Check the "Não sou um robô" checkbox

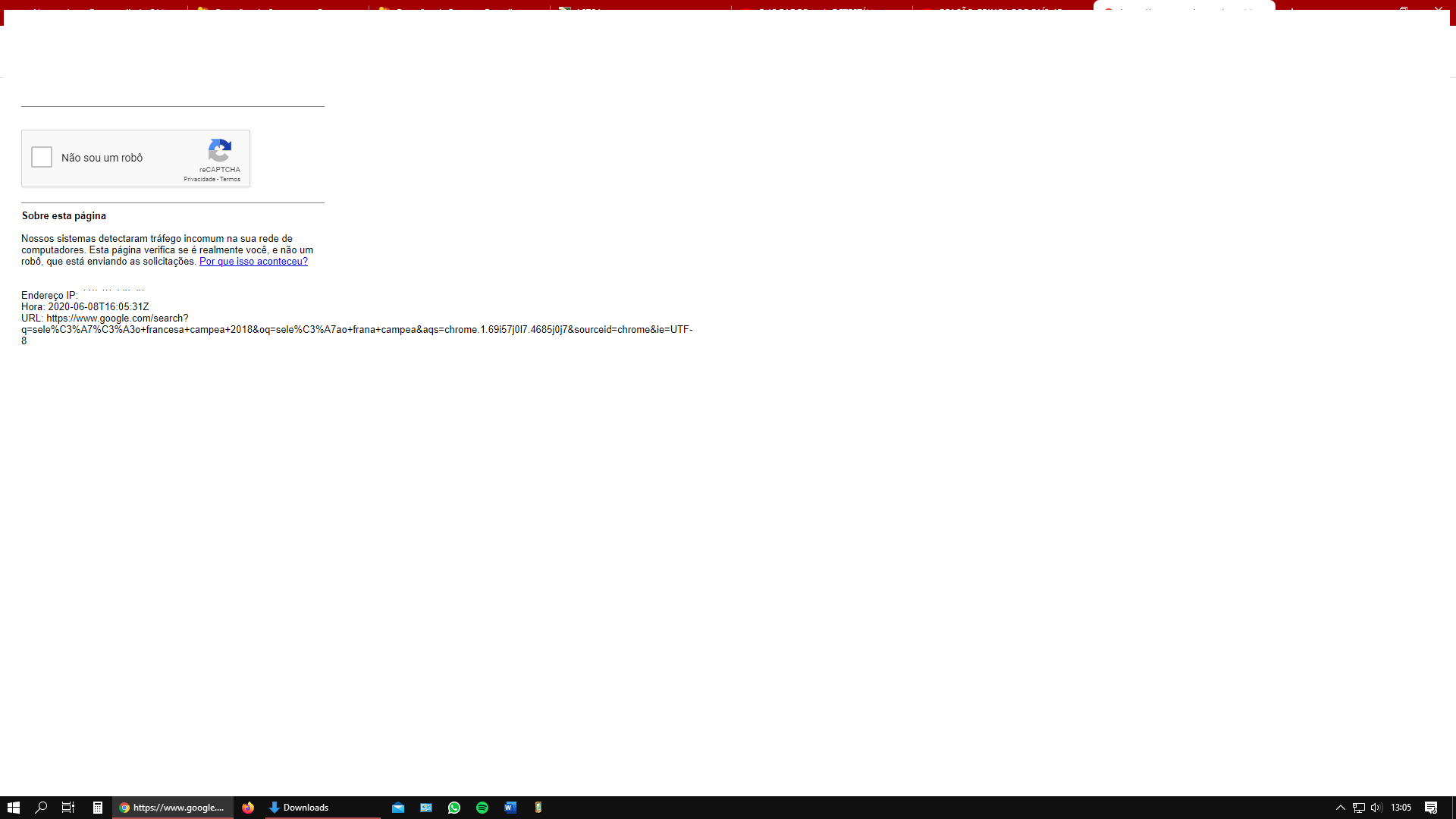point(42,157)
